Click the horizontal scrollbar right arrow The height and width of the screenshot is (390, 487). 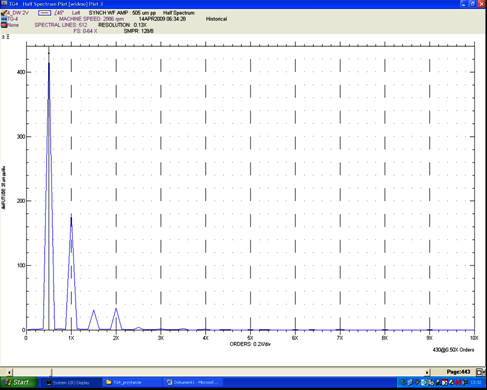click(x=427, y=372)
